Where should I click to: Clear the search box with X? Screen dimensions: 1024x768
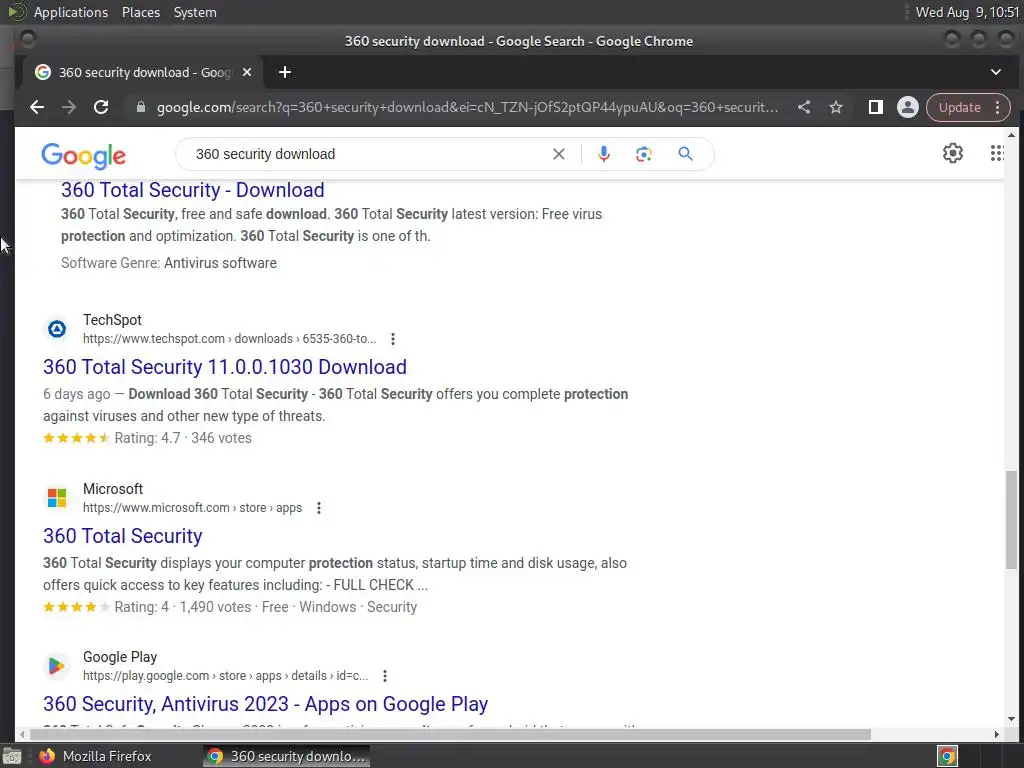pos(559,154)
